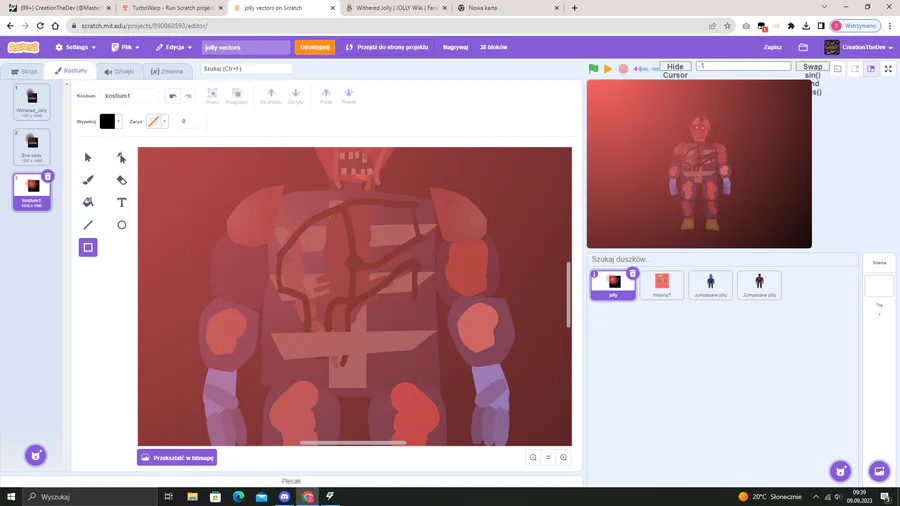Zoom out the costume canvas
The height and width of the screenshot is (506, 900).
pyautogui.click(x=533, y=457)
